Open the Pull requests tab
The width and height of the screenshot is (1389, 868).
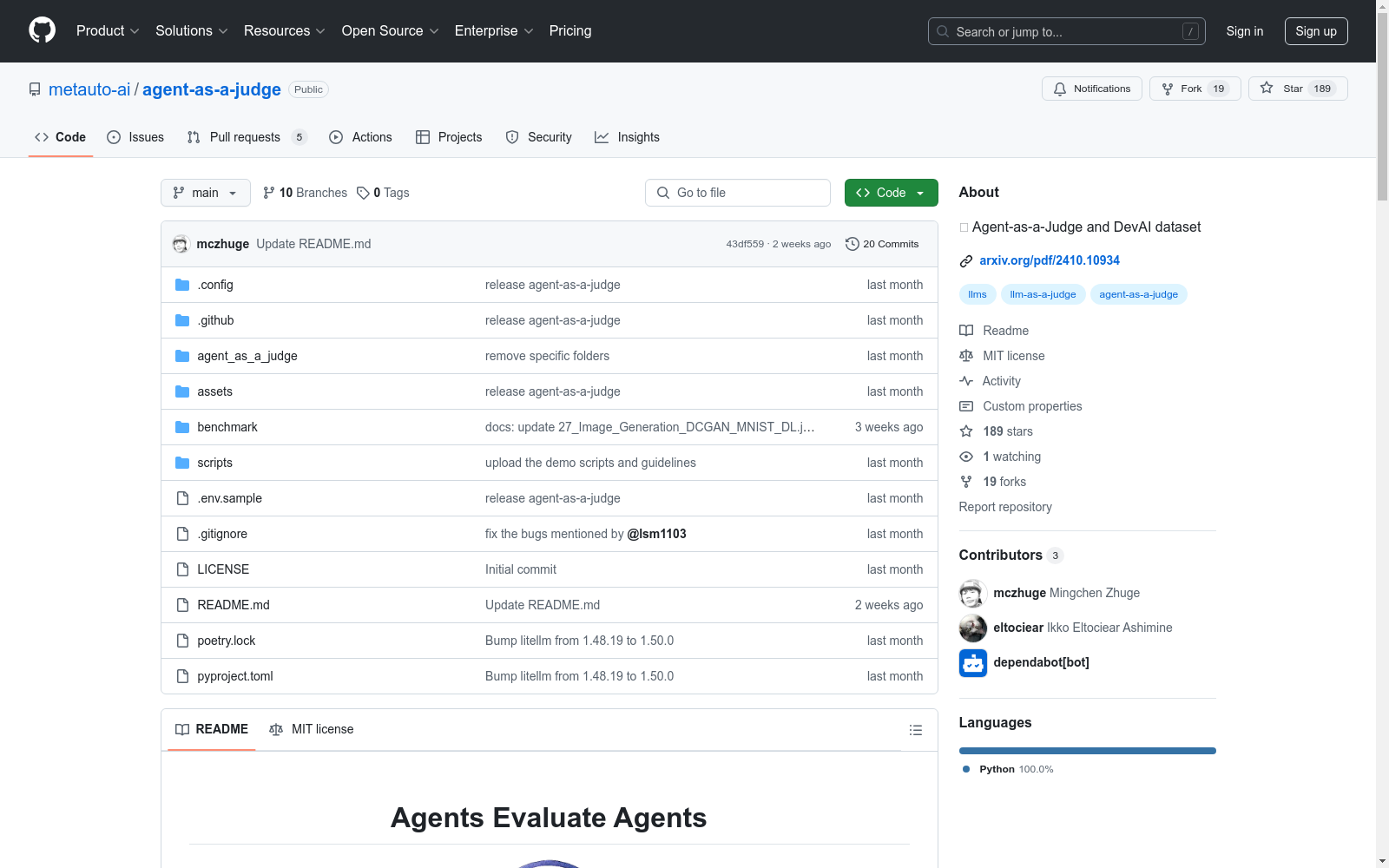[x=247, y=137]
